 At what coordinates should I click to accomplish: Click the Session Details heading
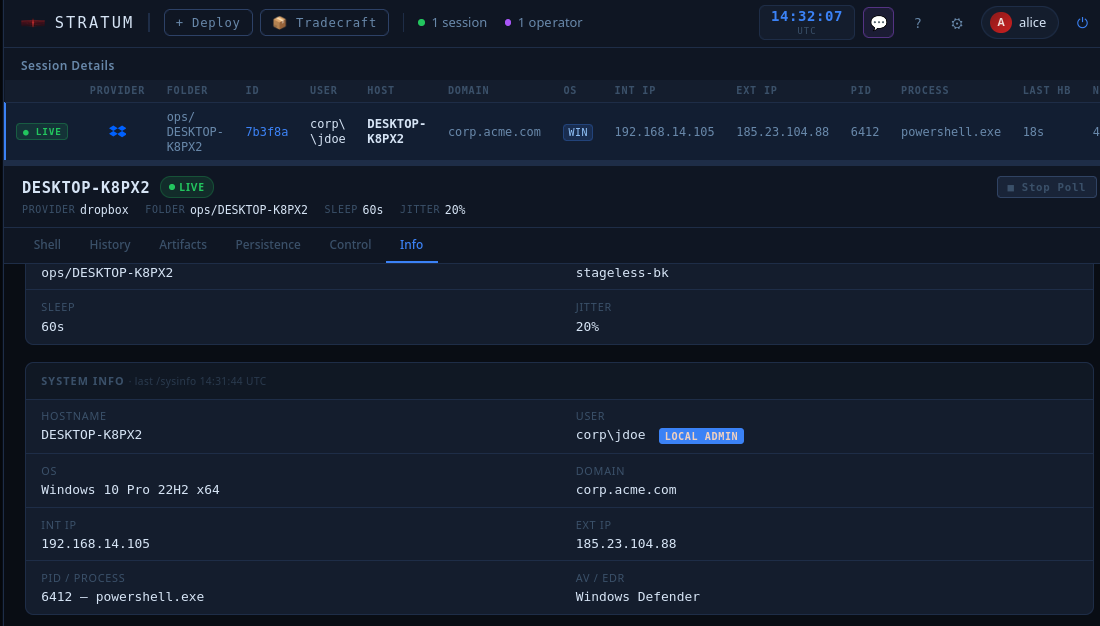pos(67,65)
